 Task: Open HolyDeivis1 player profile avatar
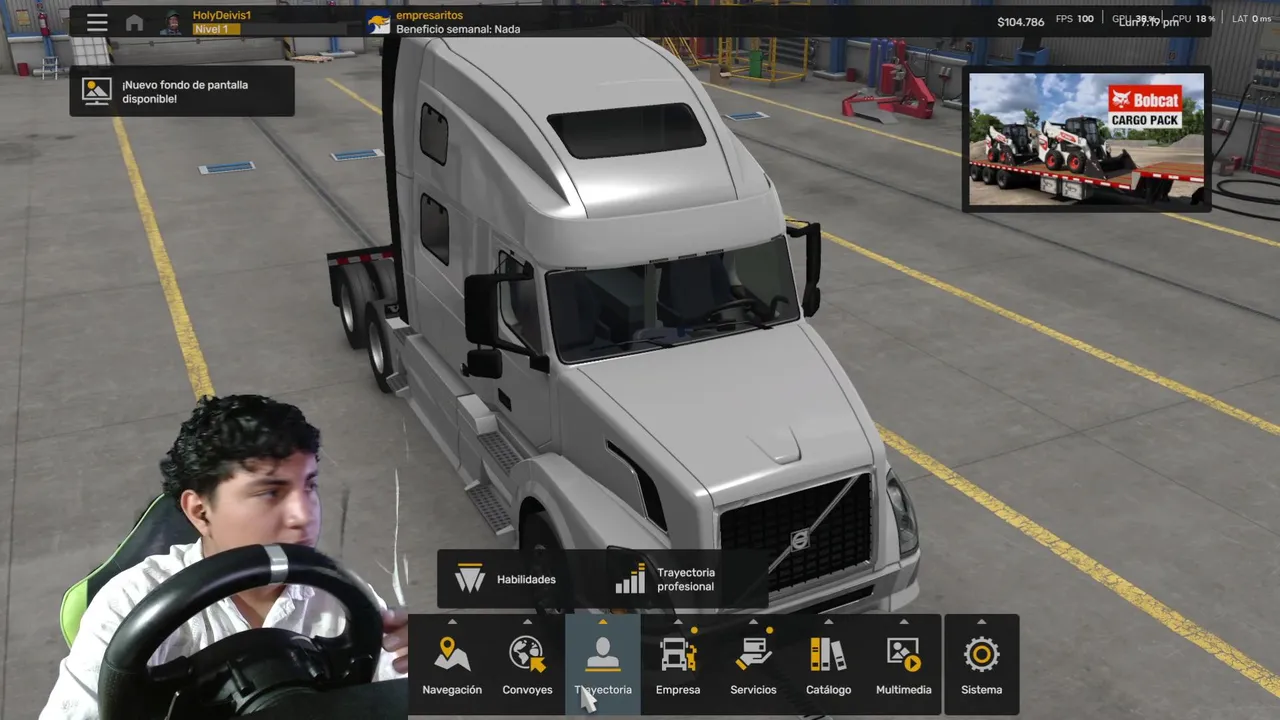[x=171, y=22]
